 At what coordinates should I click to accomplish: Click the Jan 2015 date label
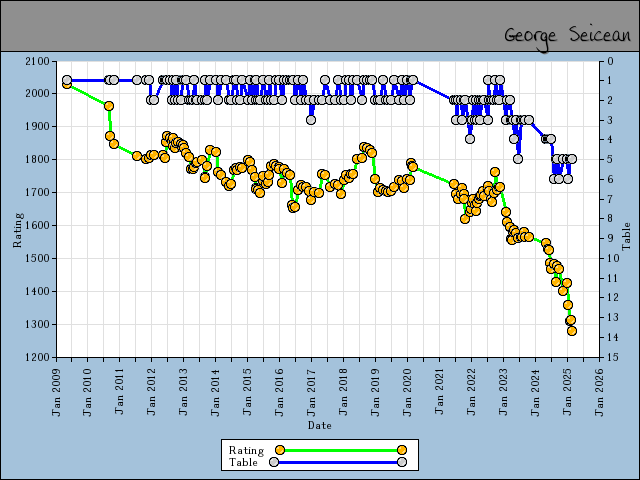(247, 393)
